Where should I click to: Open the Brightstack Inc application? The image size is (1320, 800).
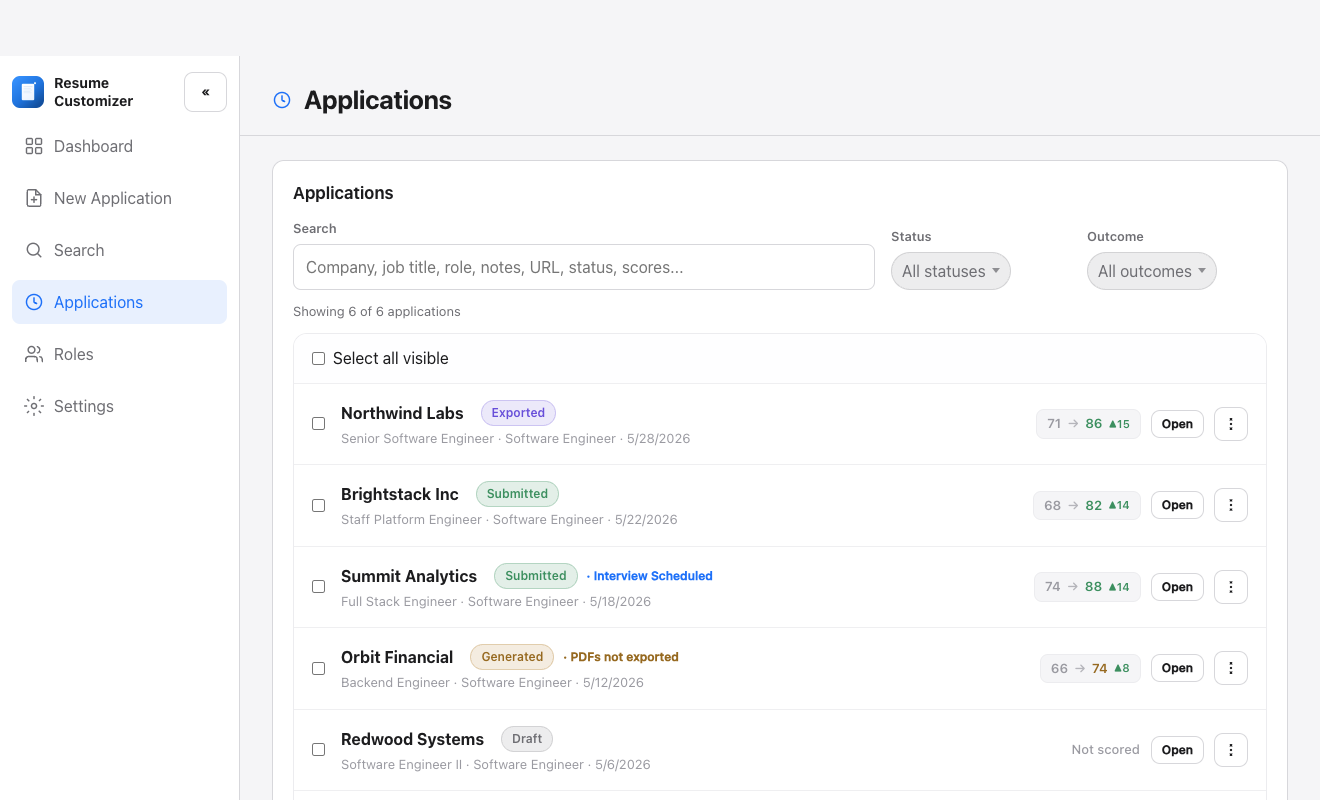pyautogui.click(x=1177, y=505)
